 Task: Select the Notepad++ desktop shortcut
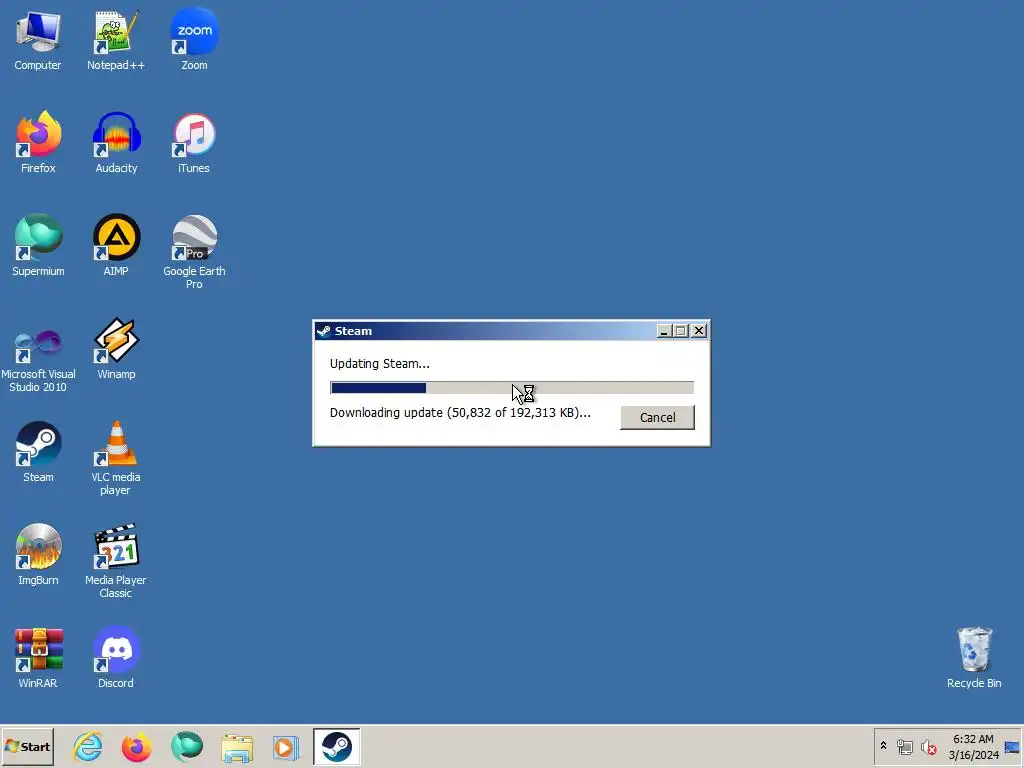pos(116,40)
